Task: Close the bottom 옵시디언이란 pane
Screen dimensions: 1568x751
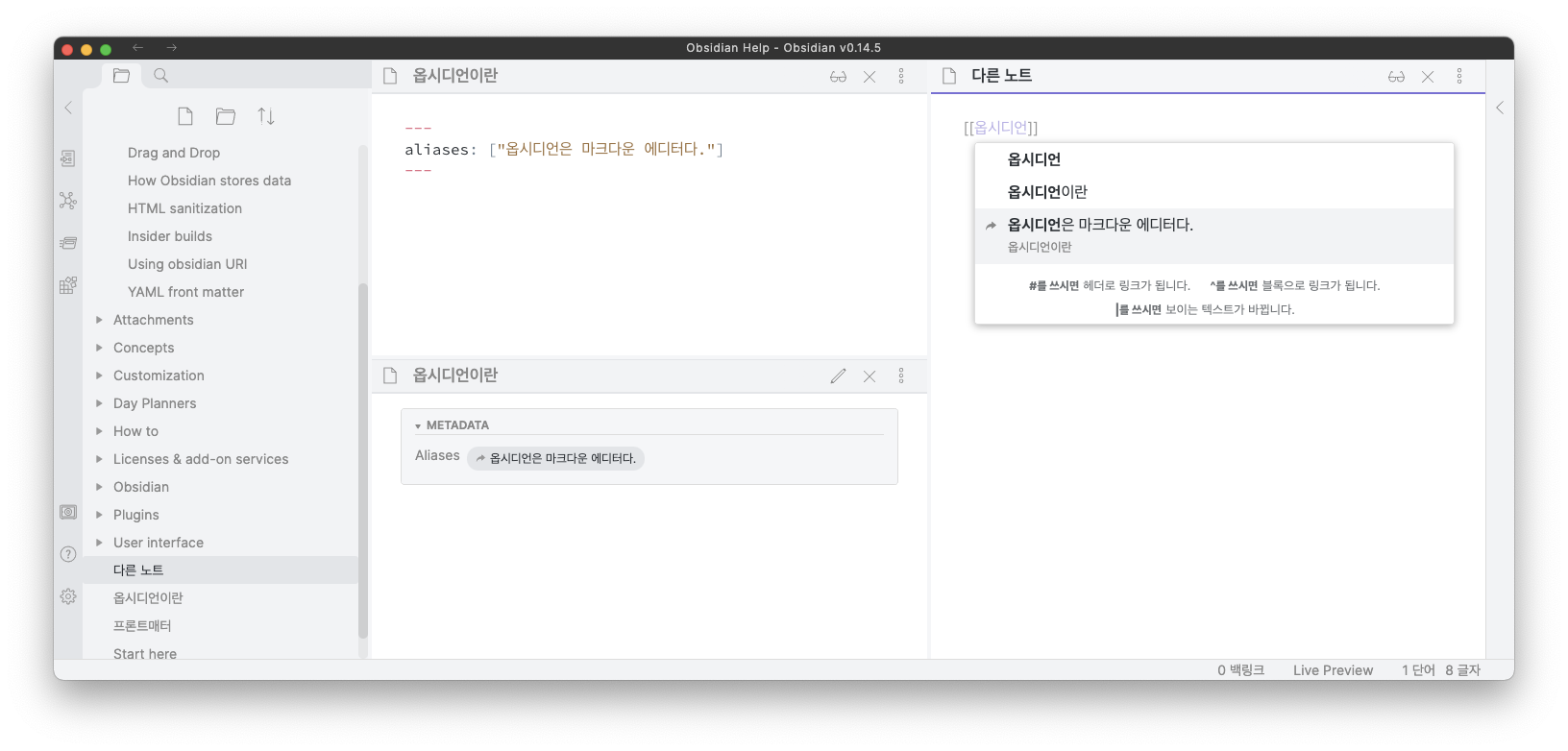Action: tap(870, 376)
